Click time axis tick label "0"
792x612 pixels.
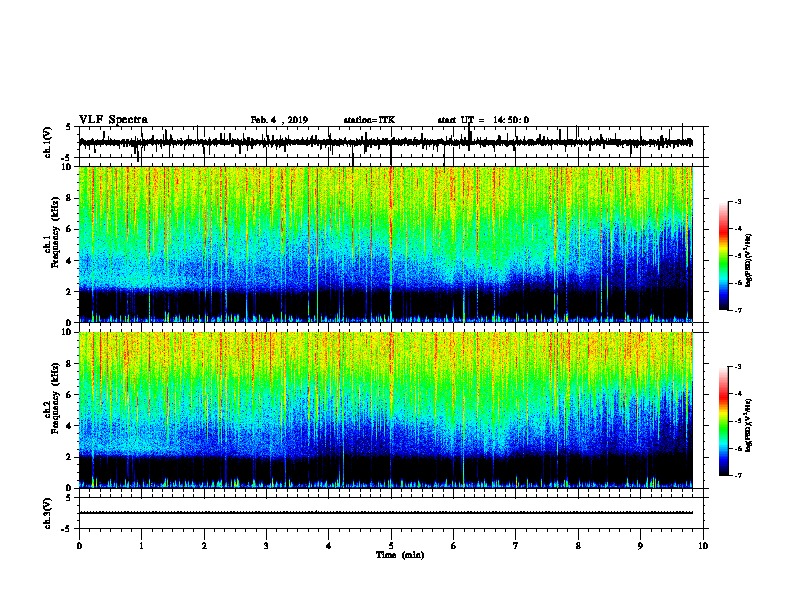coord(79,546)
